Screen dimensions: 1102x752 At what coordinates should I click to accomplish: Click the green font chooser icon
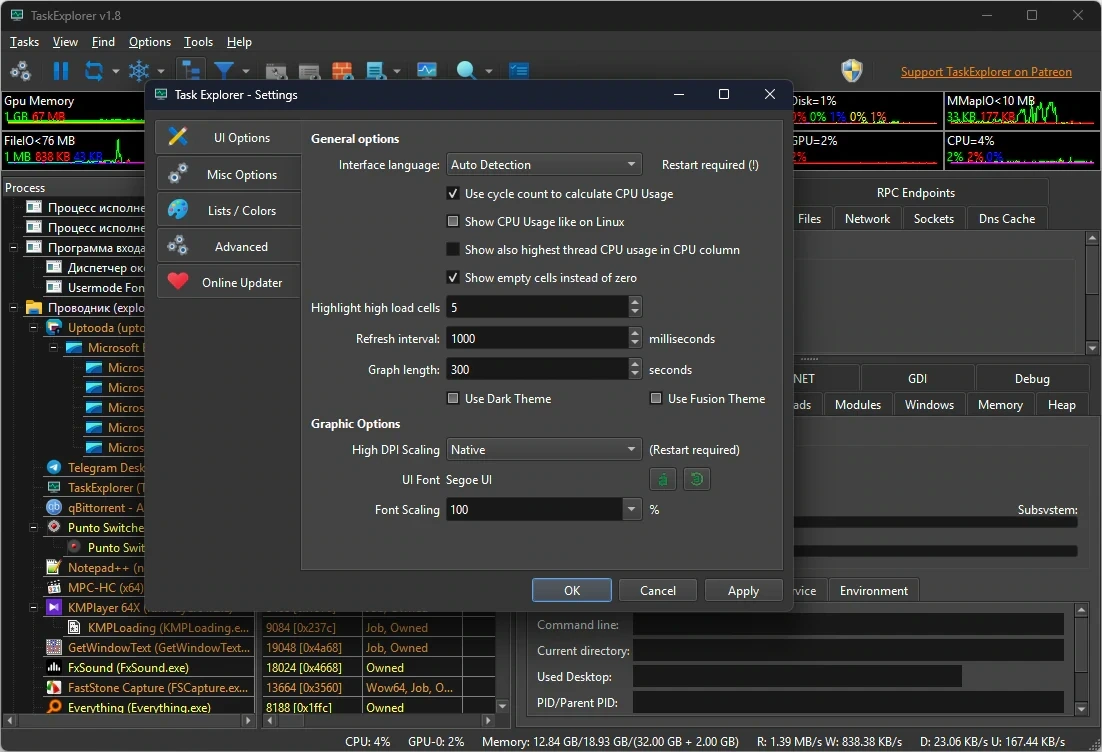pyautogui.click(x=663, y=479)
